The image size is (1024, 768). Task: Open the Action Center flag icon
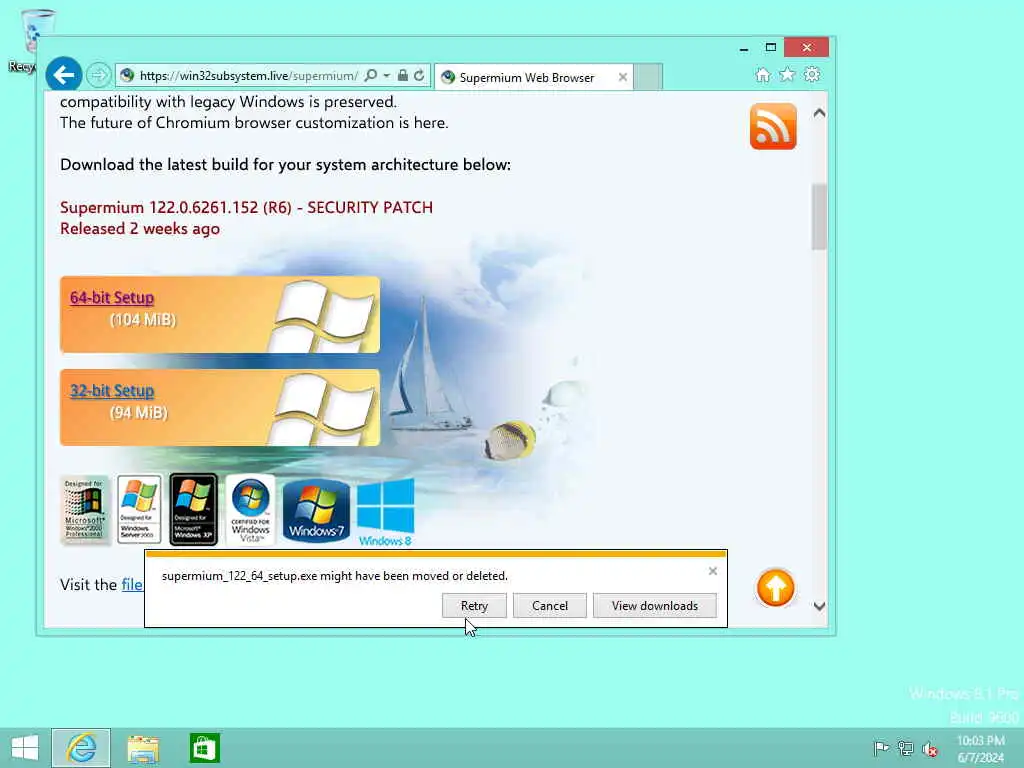(x=880, y=748)
